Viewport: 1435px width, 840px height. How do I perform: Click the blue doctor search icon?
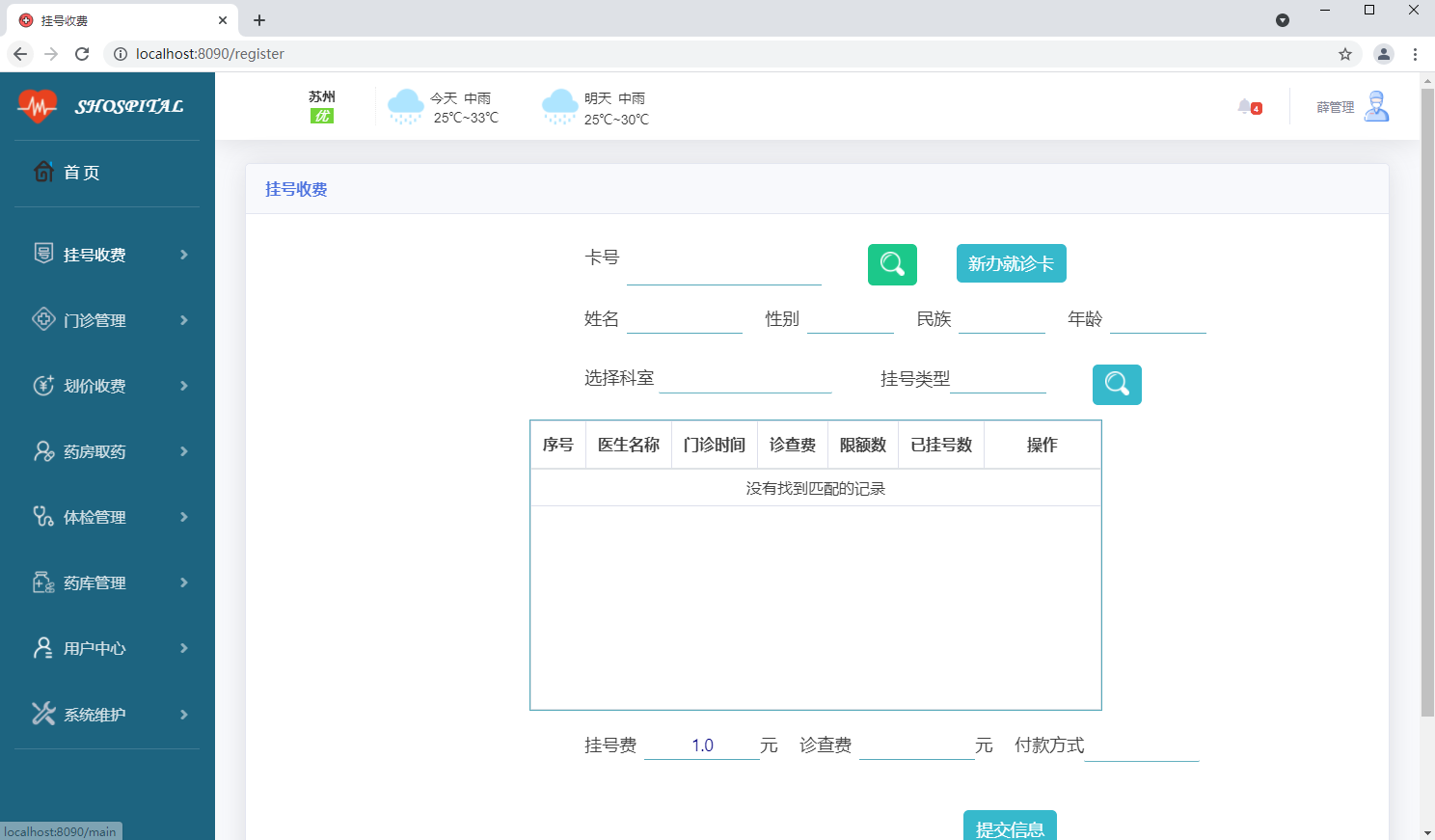click(x=1117, y=384)
